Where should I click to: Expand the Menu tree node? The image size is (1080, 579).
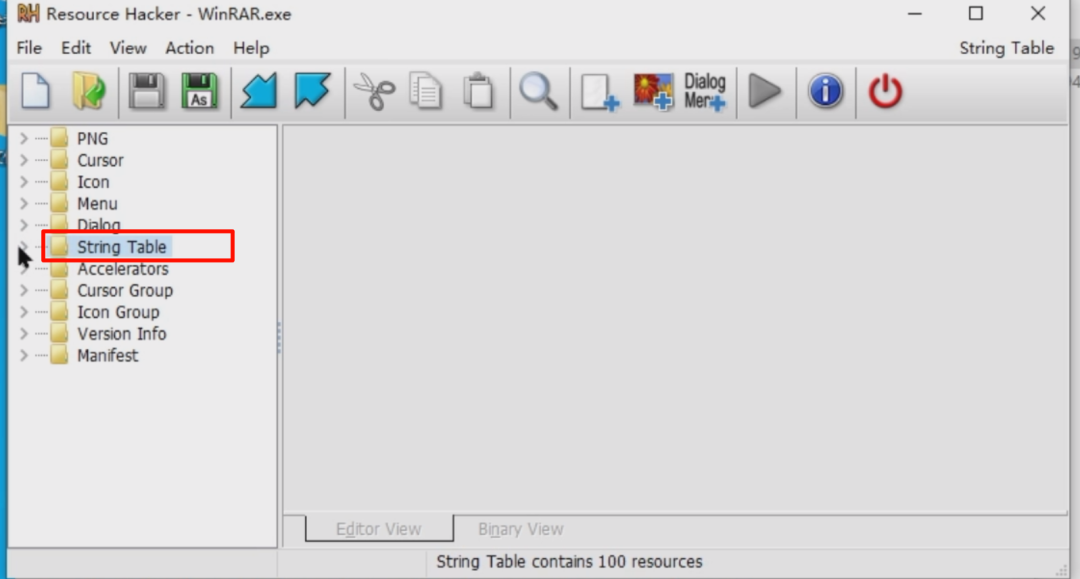click(24, 204)
